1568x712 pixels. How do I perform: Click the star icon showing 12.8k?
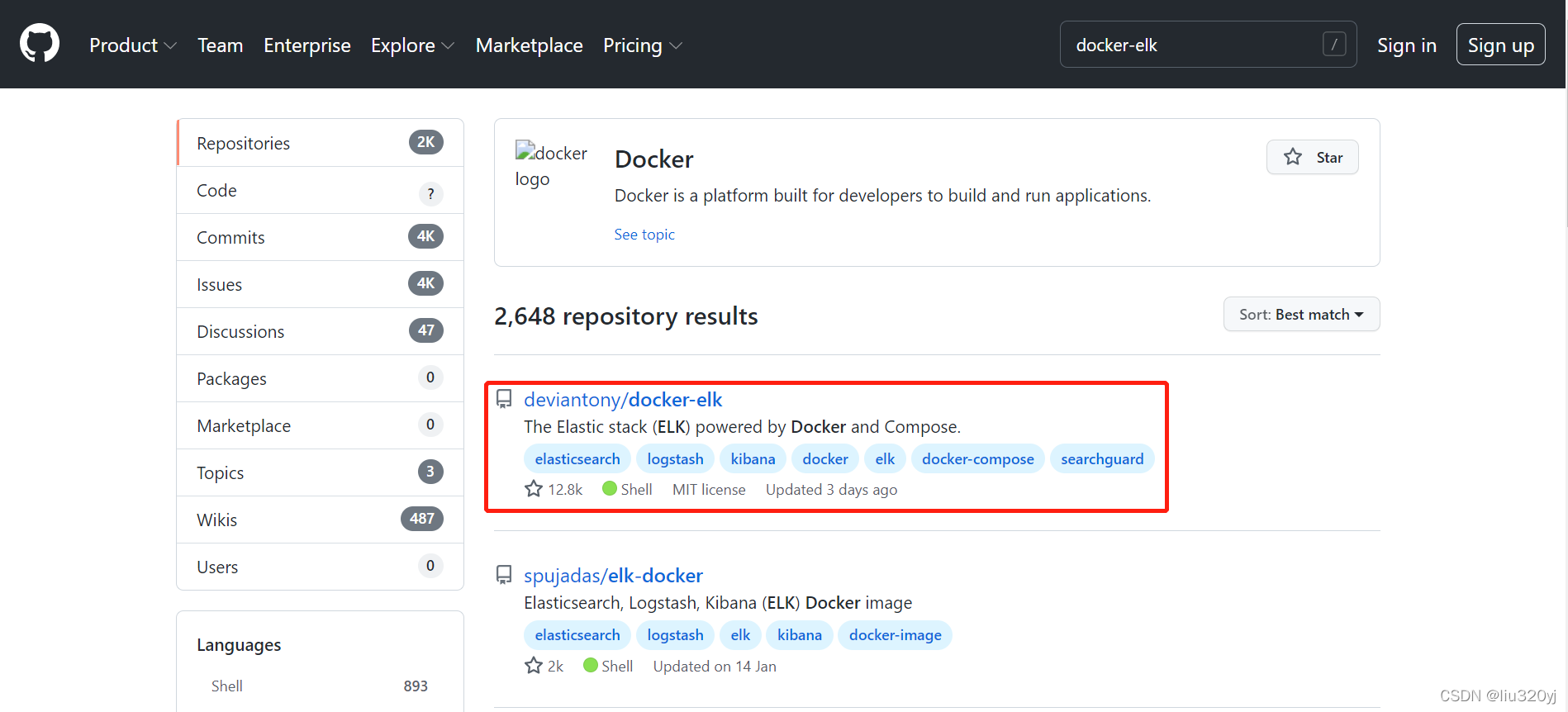[x=534, y=489]
